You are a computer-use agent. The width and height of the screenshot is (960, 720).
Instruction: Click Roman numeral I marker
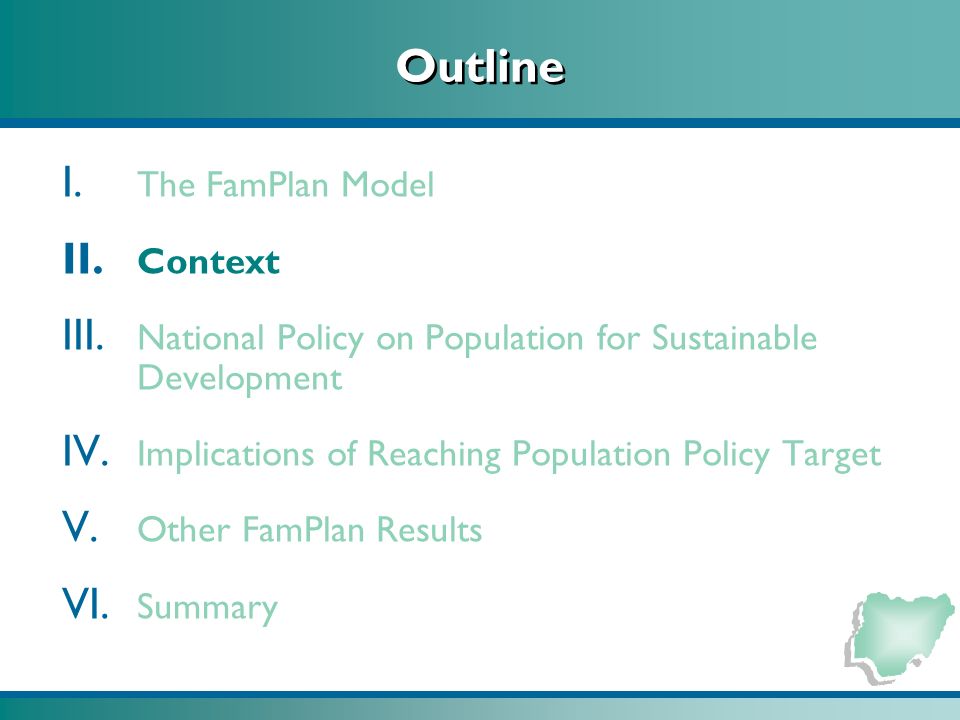(x=72, y=181)
